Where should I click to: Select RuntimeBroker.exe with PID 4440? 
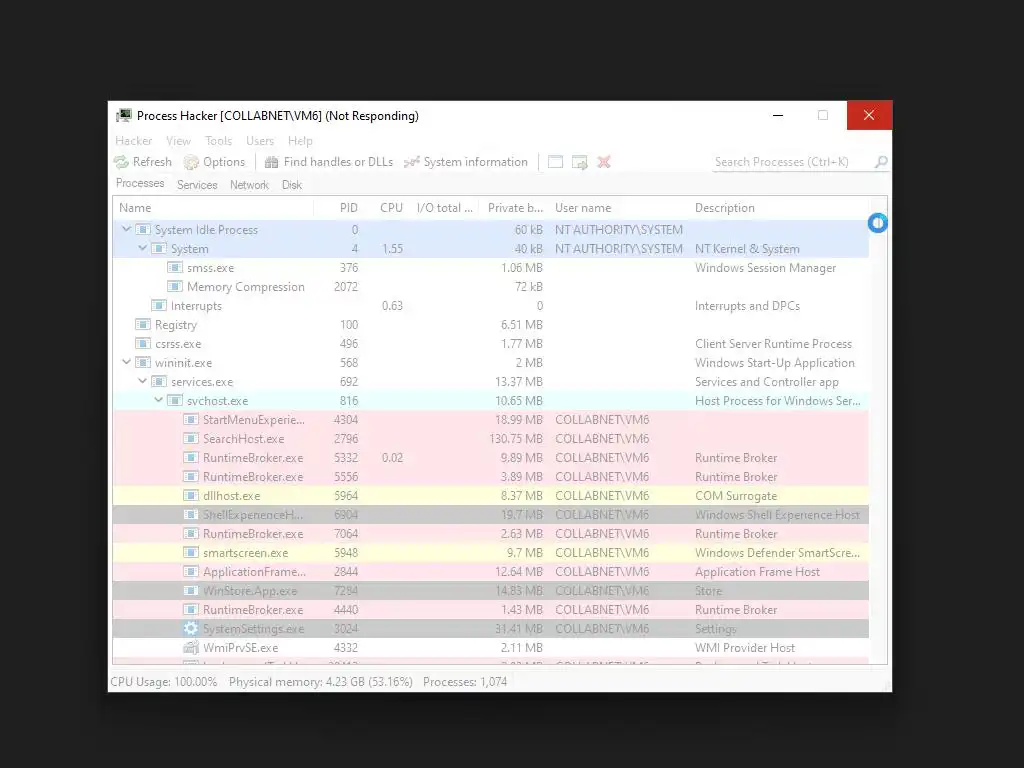(490, 609)
